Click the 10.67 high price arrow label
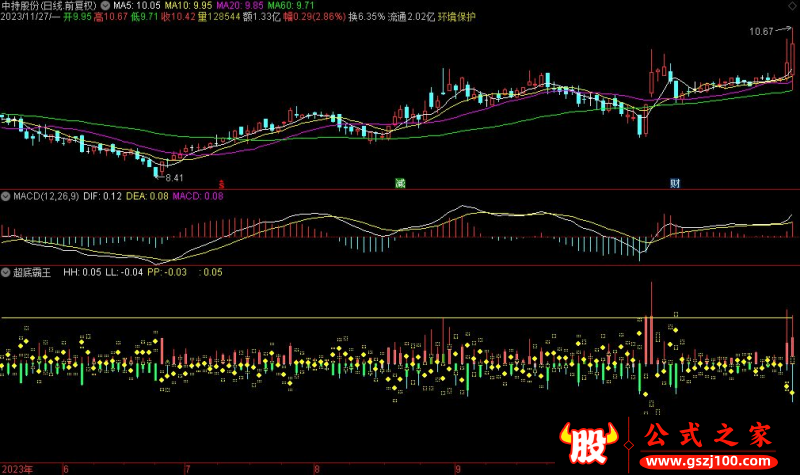This screenshot has width=800, height=475. (764, 32)
